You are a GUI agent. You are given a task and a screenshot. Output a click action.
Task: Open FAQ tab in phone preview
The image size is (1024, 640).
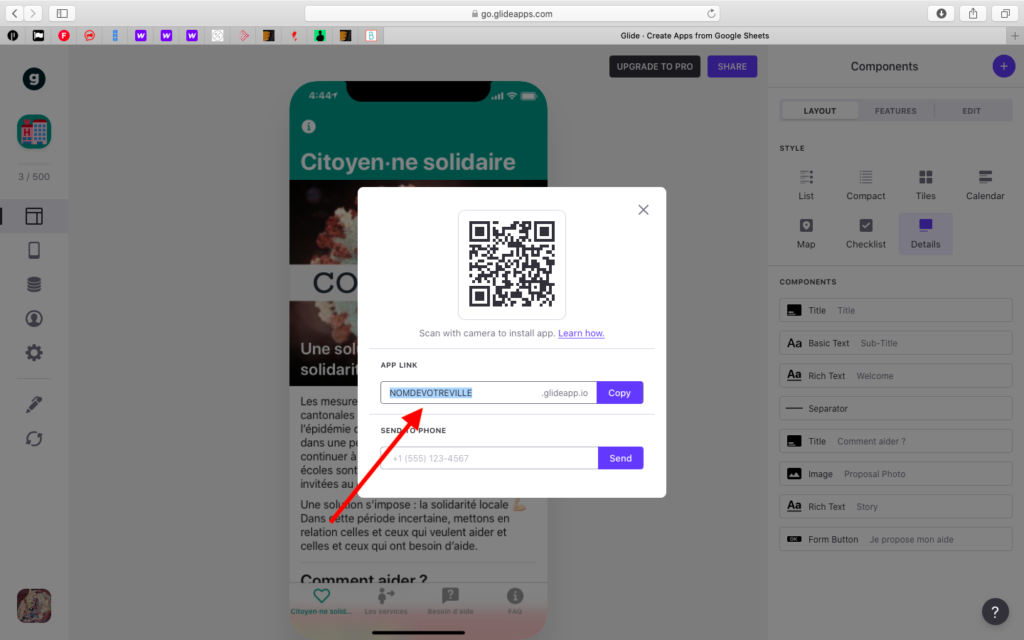coord(515,601)
